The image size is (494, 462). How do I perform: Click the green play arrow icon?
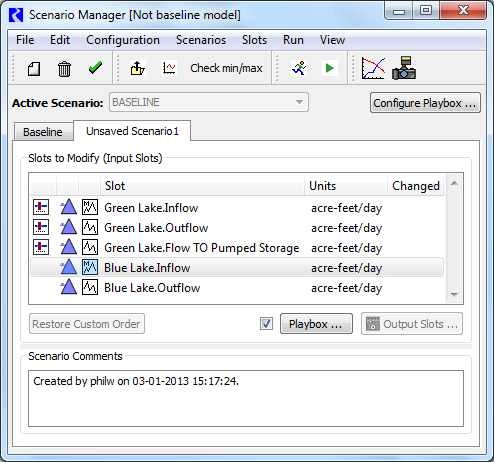click(x=330, y=68)
